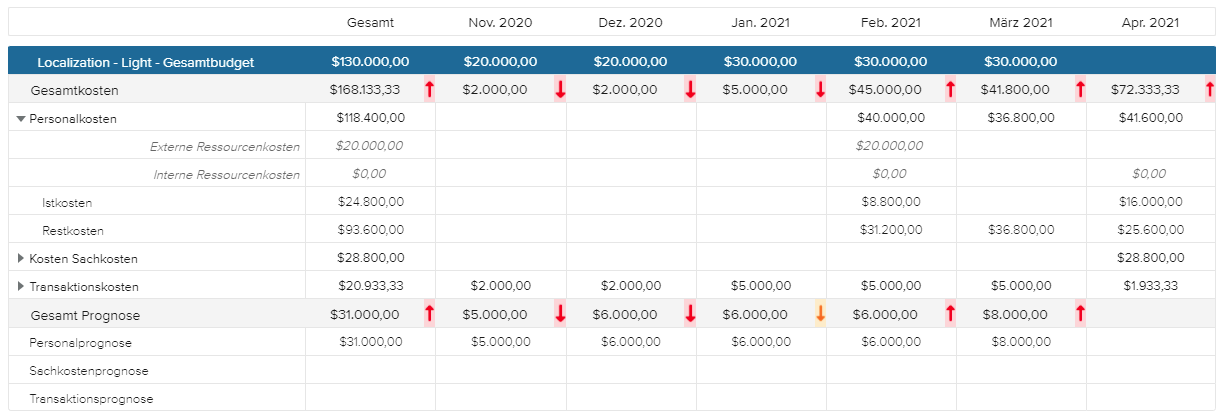The height and width of the screenshot is (419, 1222).
Task: Click the down arrow in Gesamt Prognose Dez. 2020
Action: tap(690, 314)
